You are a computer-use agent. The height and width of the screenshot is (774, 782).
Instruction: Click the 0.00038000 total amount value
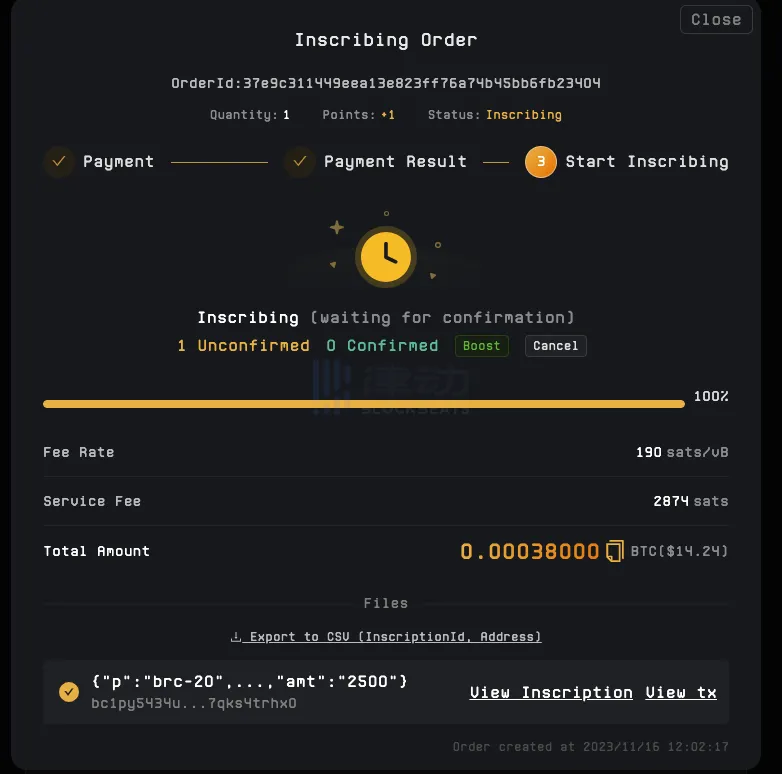[x=529, y=551]
